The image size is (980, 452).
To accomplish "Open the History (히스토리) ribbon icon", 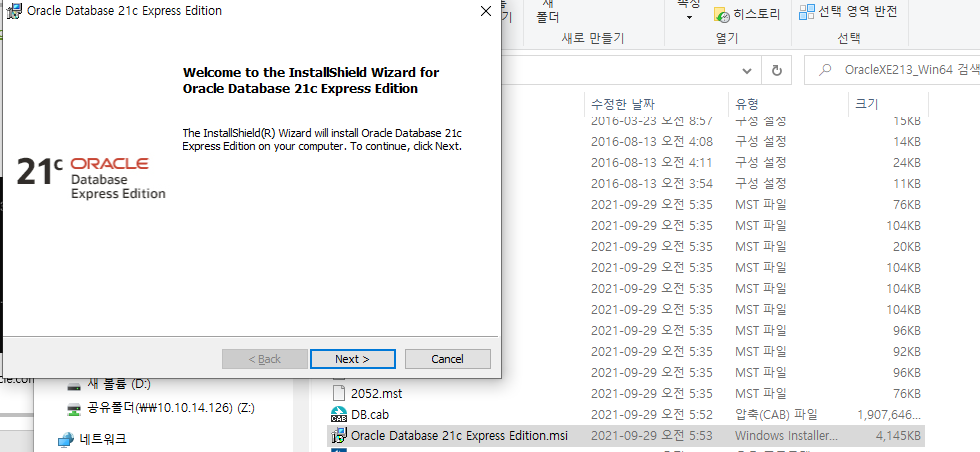I will point(722,16).
